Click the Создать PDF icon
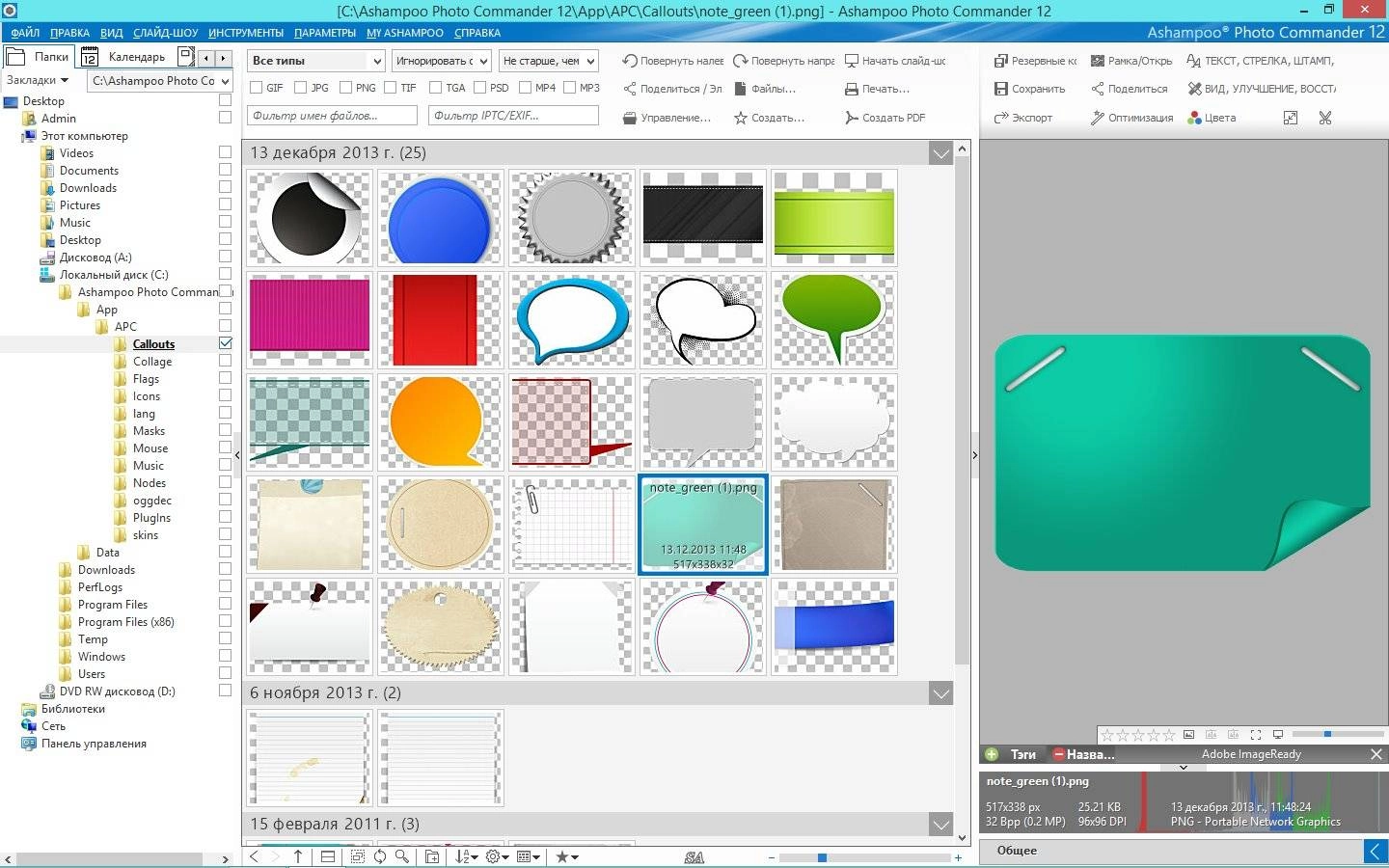This screenshot has width=1389, height=868. coord(852,118)
